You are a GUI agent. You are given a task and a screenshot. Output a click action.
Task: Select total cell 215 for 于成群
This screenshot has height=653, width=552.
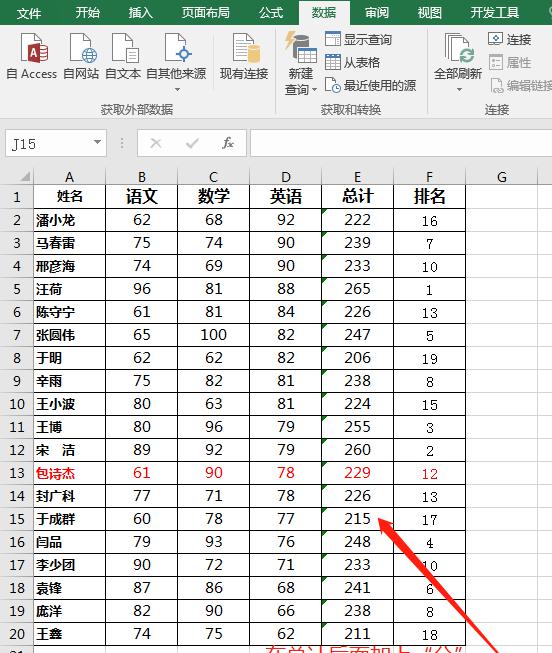[x=357, y=518]
